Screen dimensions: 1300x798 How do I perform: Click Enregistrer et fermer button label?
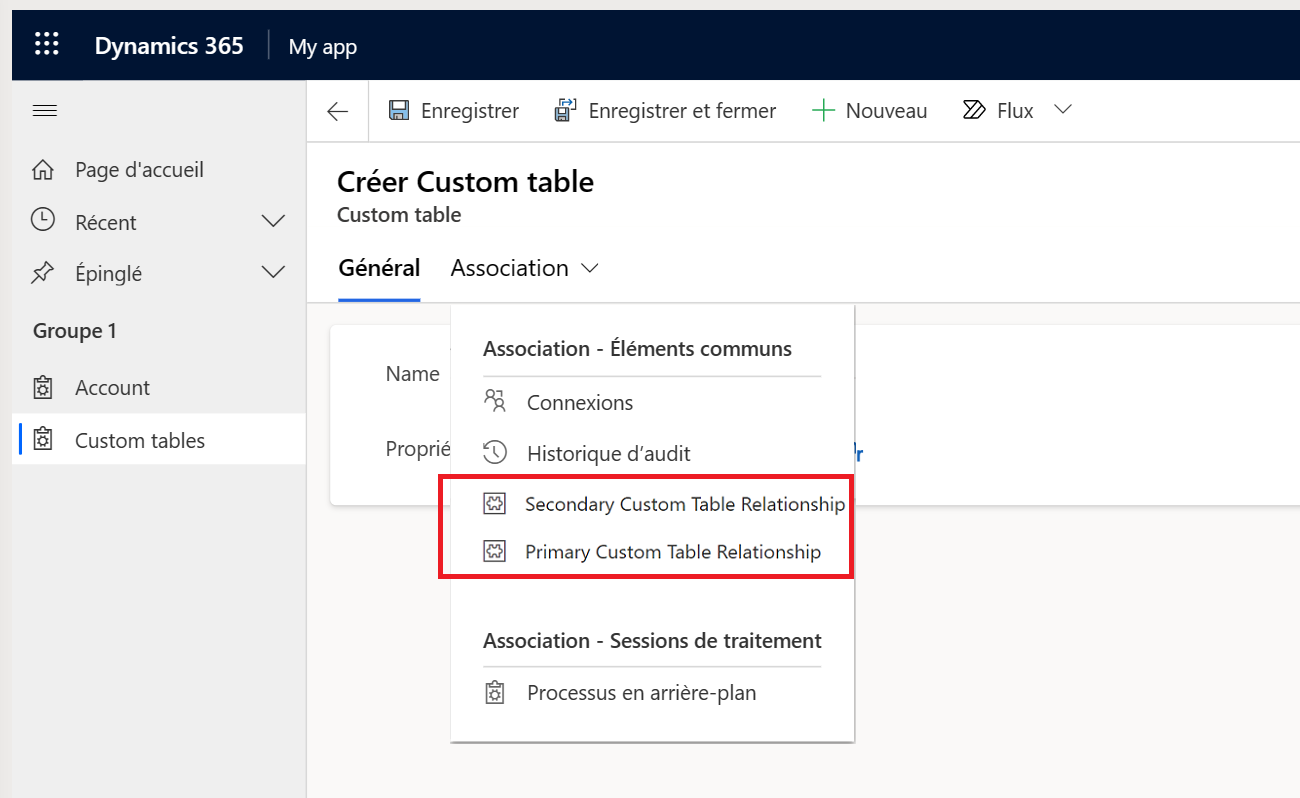click(682, 111)
